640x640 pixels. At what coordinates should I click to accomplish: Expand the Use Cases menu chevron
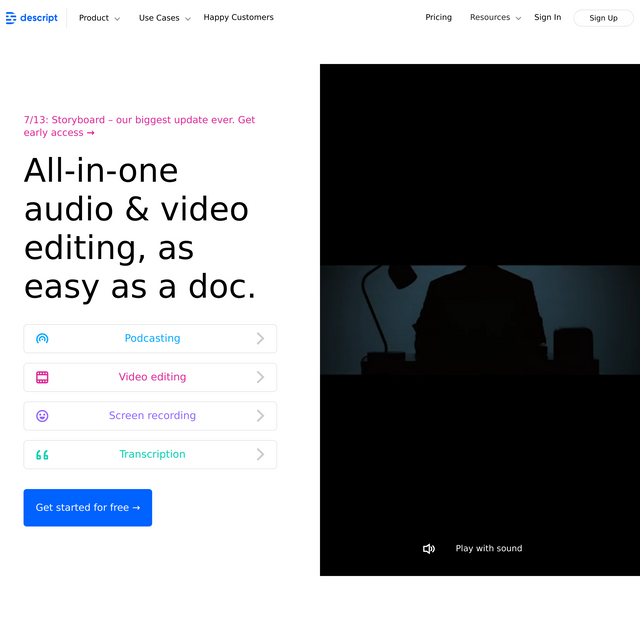pyautogui.click(x=188, y=19)
